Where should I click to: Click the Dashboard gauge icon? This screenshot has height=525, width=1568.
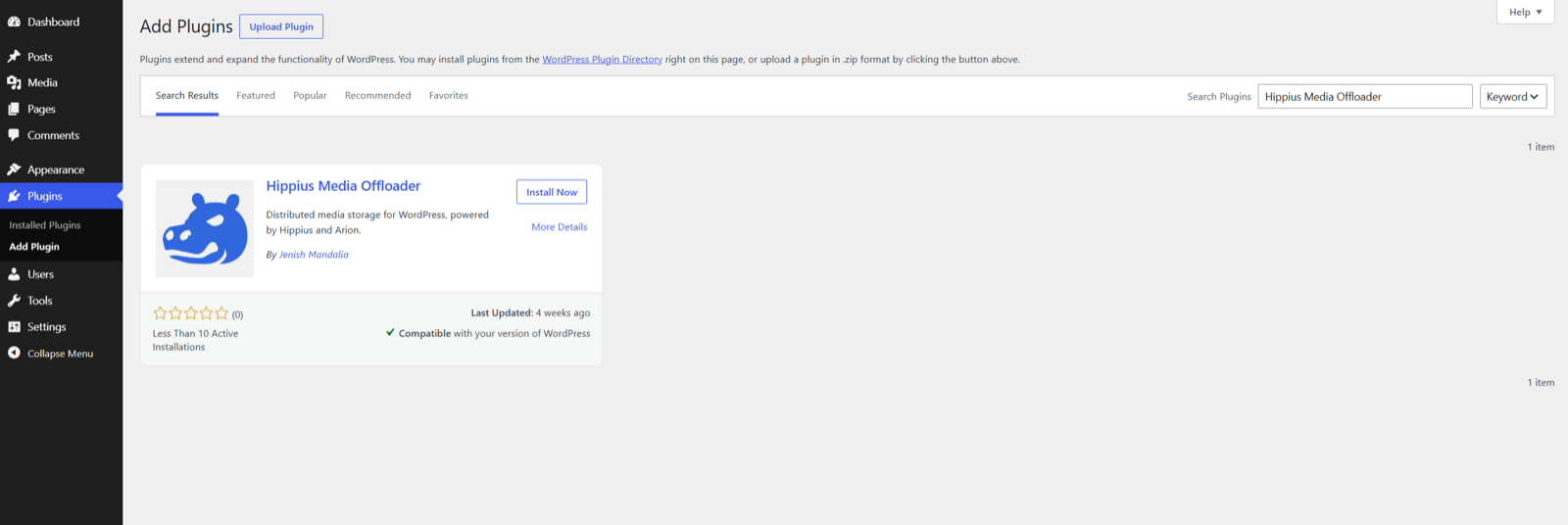tap(14, 22)
